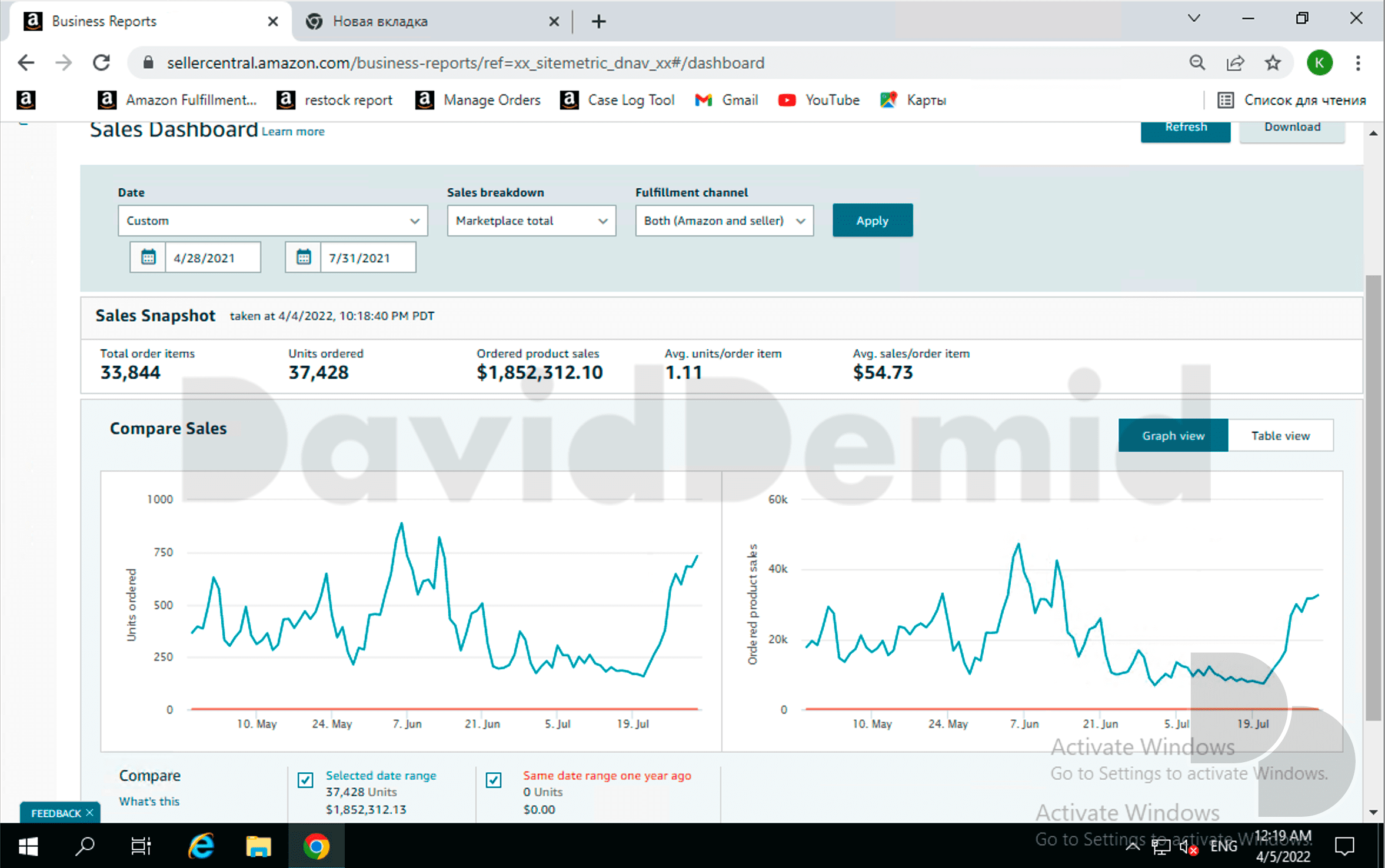
Task: Close the FEEDBACK widget
Action: pyautogui.click(x=90, y=813)
